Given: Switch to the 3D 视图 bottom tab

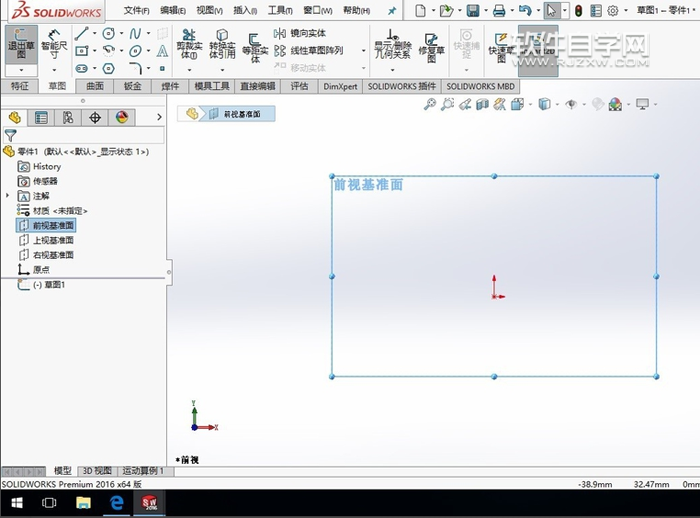Looking at the screenshot, I should (x=97, y=471).
